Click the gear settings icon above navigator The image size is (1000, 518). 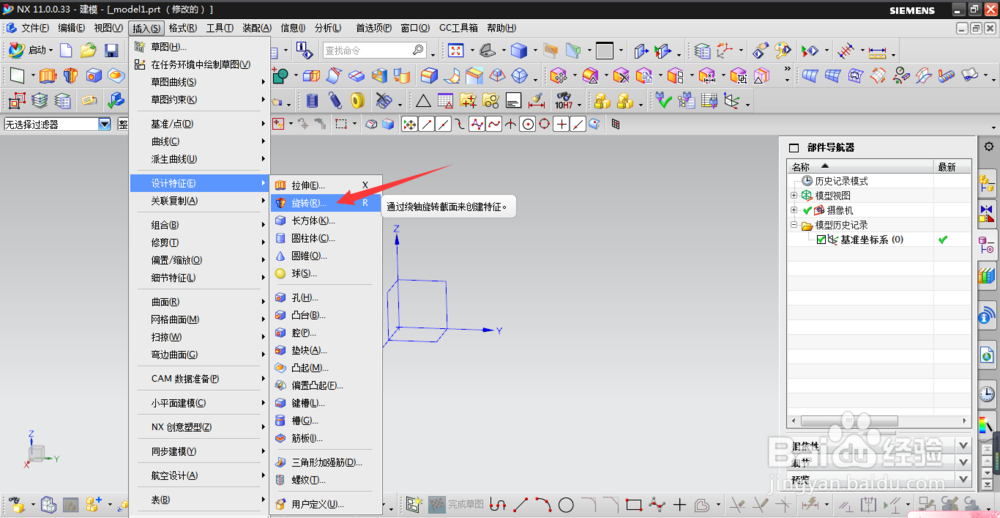[x=989, y=146]
